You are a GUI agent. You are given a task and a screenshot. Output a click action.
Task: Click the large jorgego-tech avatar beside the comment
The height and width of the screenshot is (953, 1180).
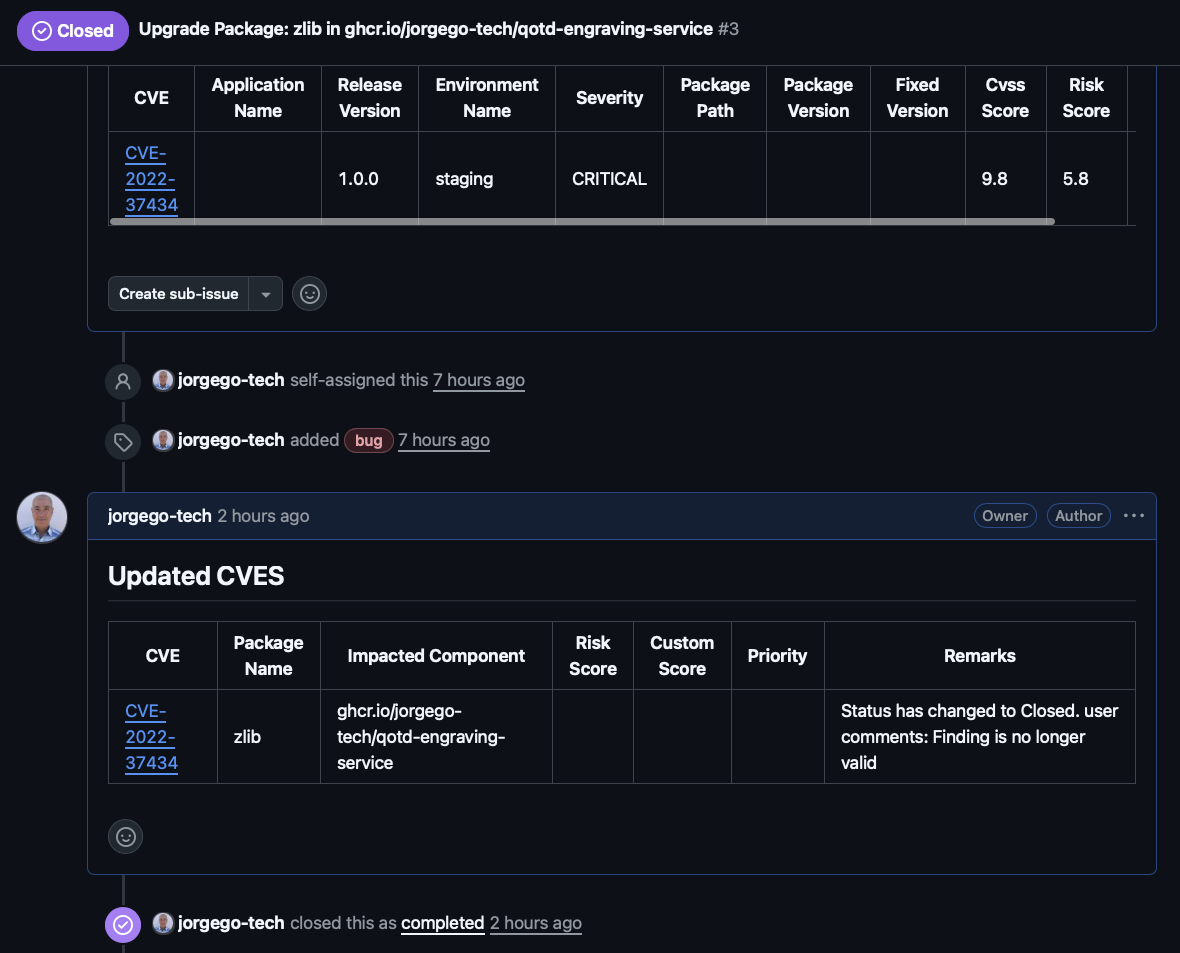[x=42, y=517]
